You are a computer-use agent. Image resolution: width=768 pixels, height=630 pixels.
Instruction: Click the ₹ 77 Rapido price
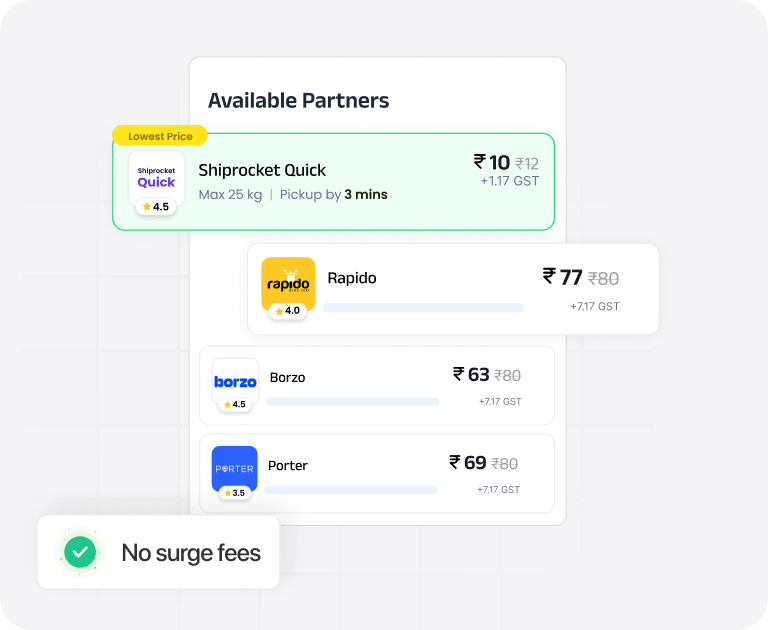pyautogui.click(x=562, y=277)
